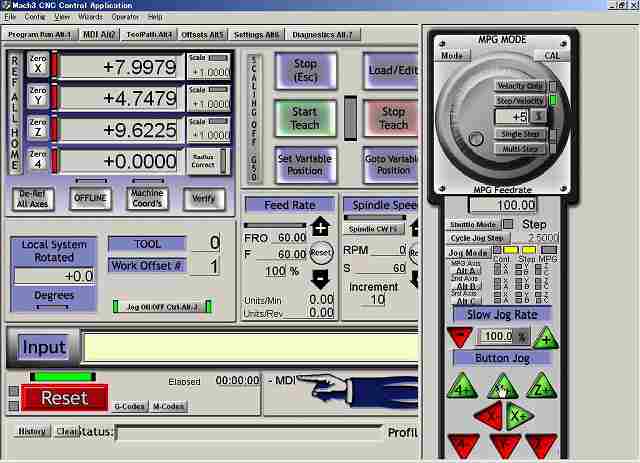Image resolution: width=640 pixels, height=463 pixels.
Task: Open the Config menu
Action: (35, 17)
